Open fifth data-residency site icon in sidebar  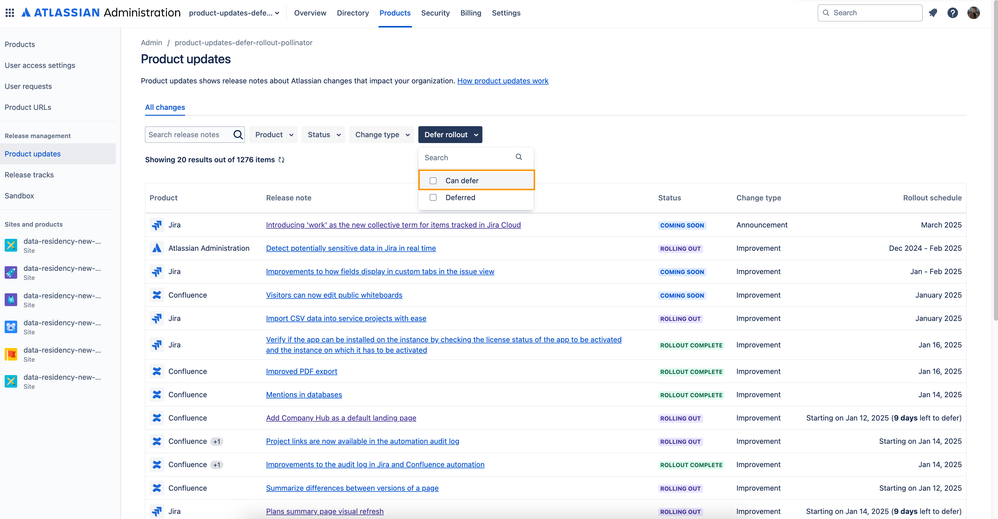tap(11, 354)
